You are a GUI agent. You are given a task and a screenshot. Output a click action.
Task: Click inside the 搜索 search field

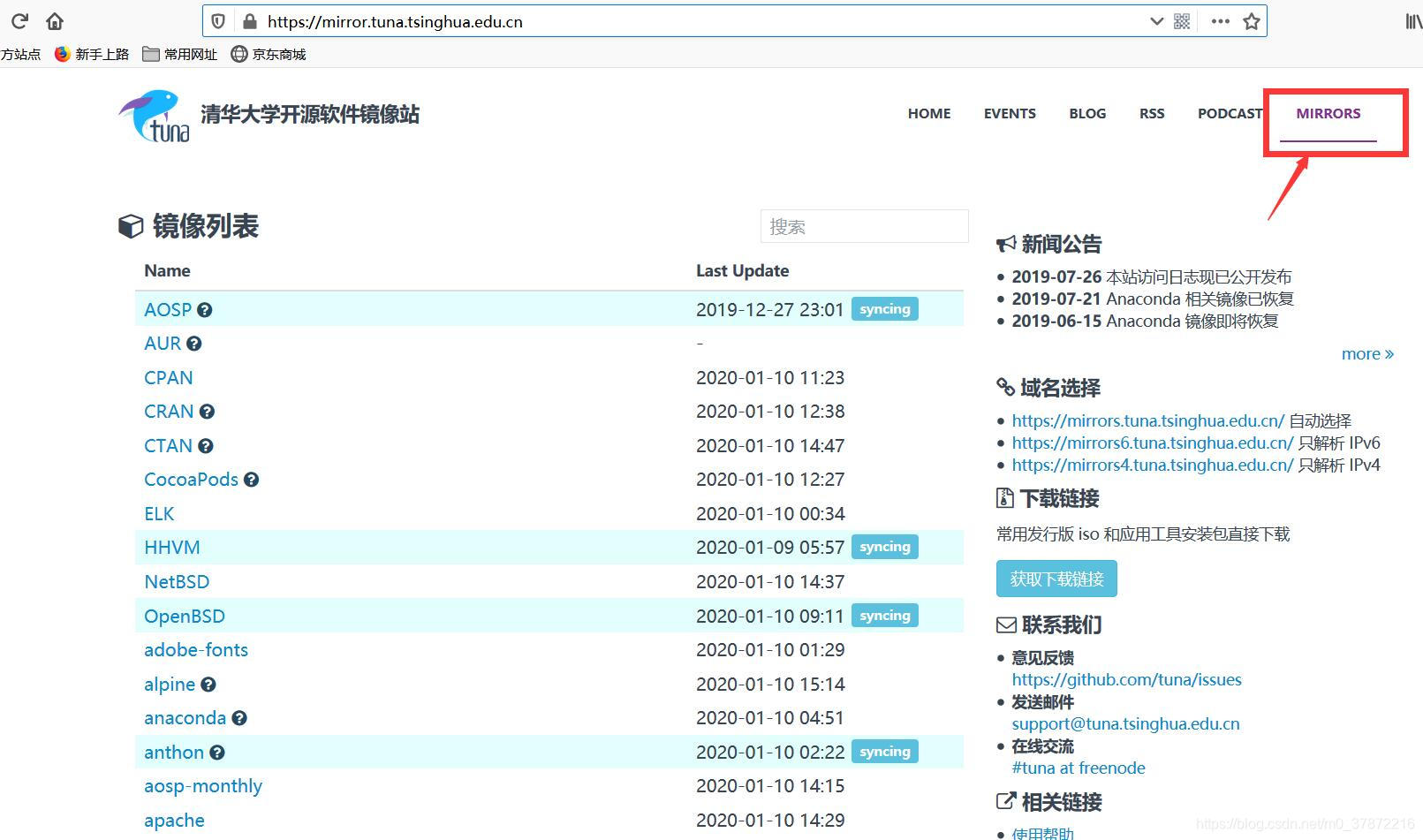(x=863, y=226)
